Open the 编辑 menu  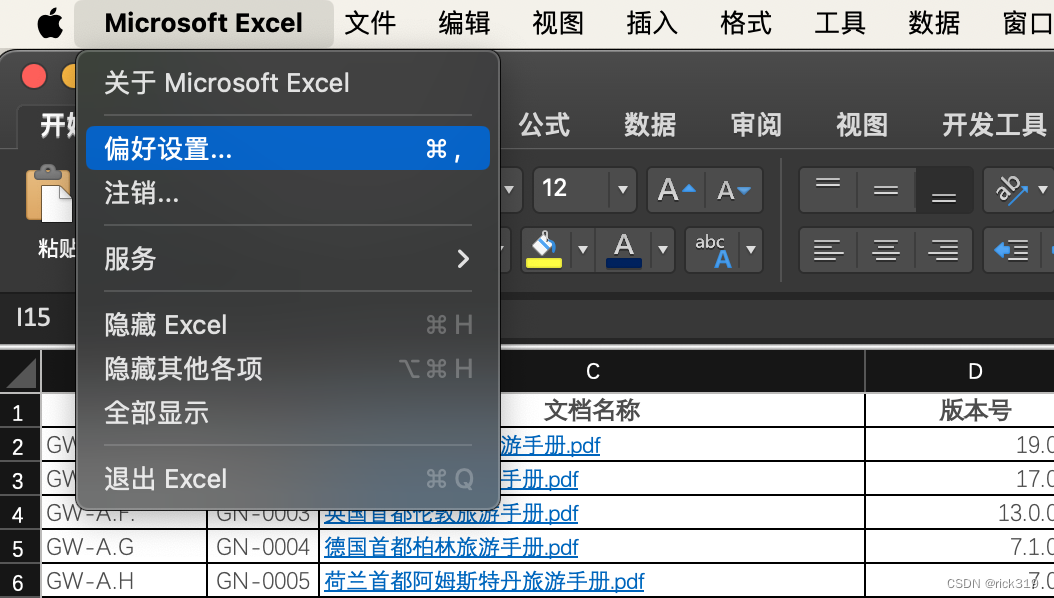(x=464, y=24)
